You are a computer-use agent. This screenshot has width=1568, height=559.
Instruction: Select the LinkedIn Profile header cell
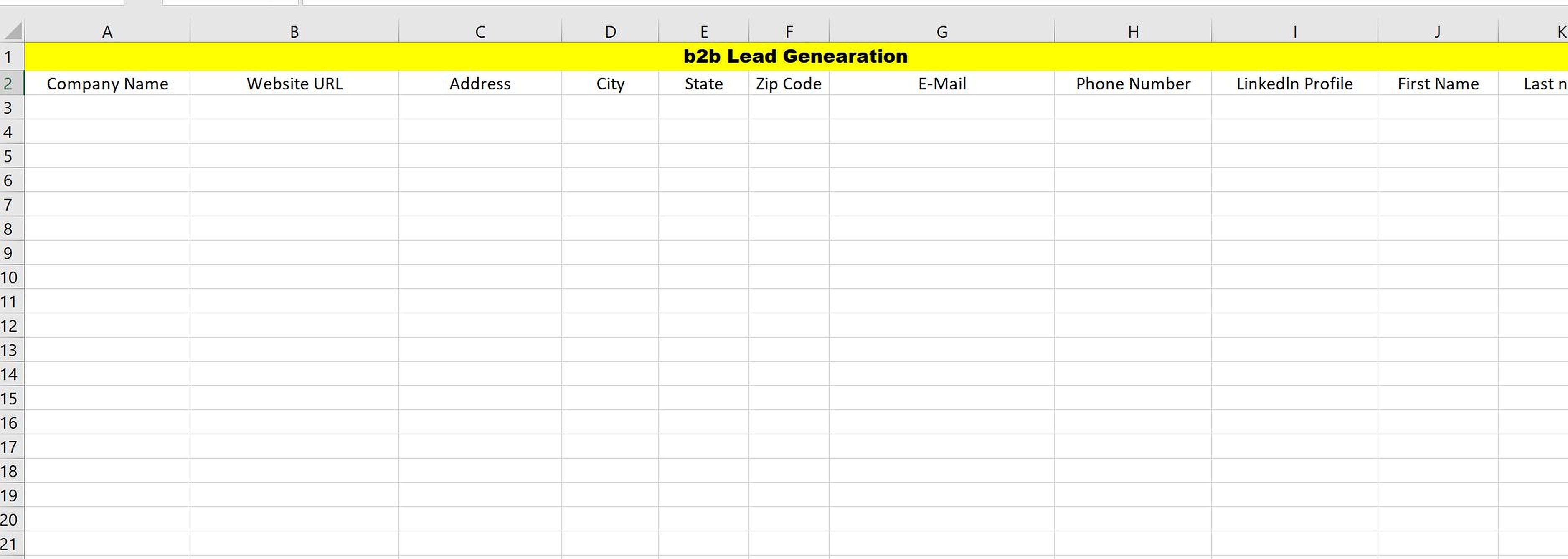1294,84
